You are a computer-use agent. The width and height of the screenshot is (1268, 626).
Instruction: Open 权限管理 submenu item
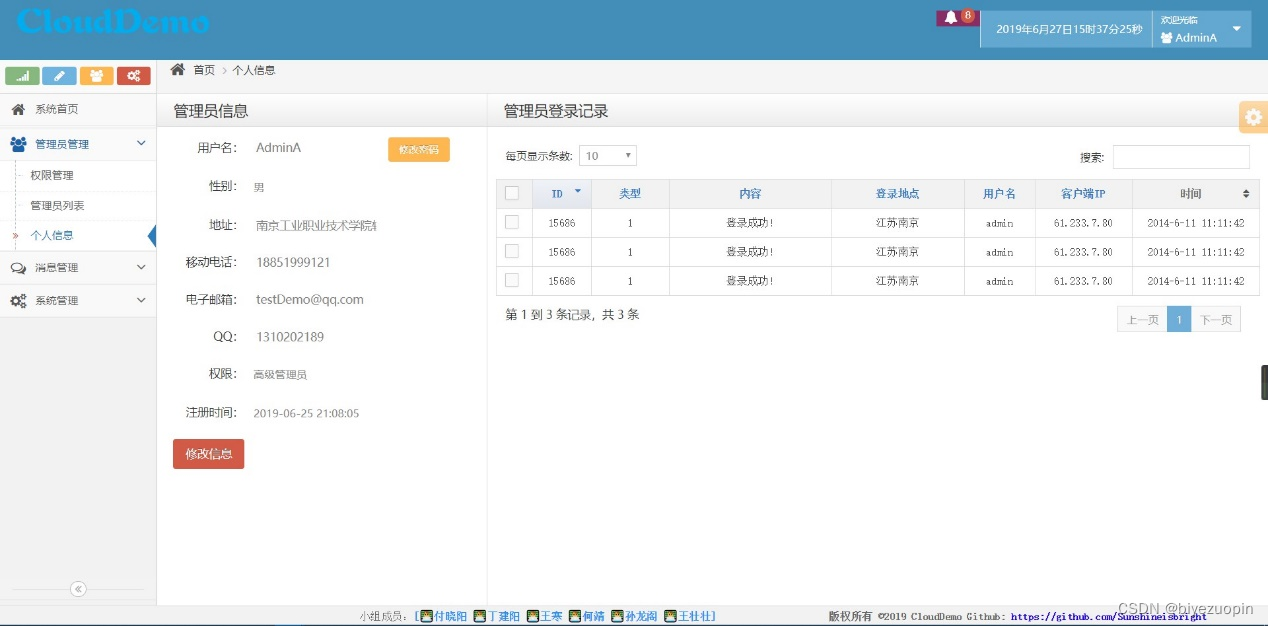pyautogui.click(x=78, y=175)
